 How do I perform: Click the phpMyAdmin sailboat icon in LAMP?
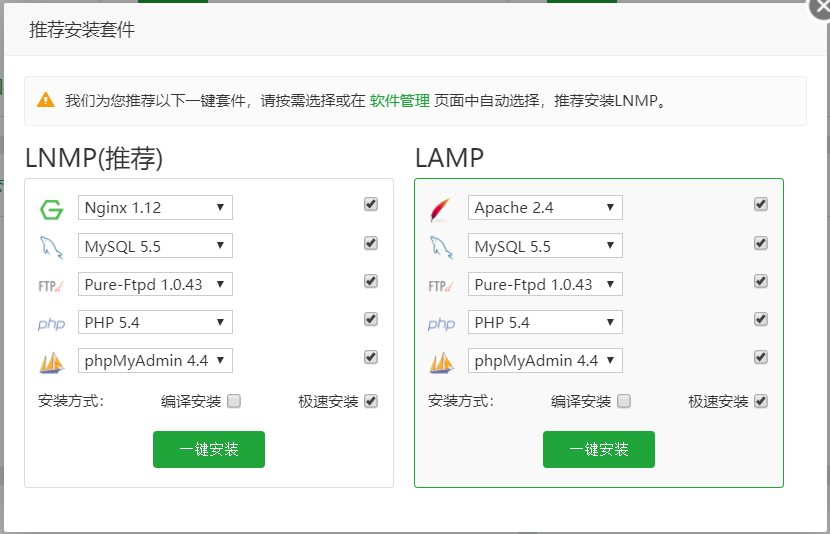point(441,363)
